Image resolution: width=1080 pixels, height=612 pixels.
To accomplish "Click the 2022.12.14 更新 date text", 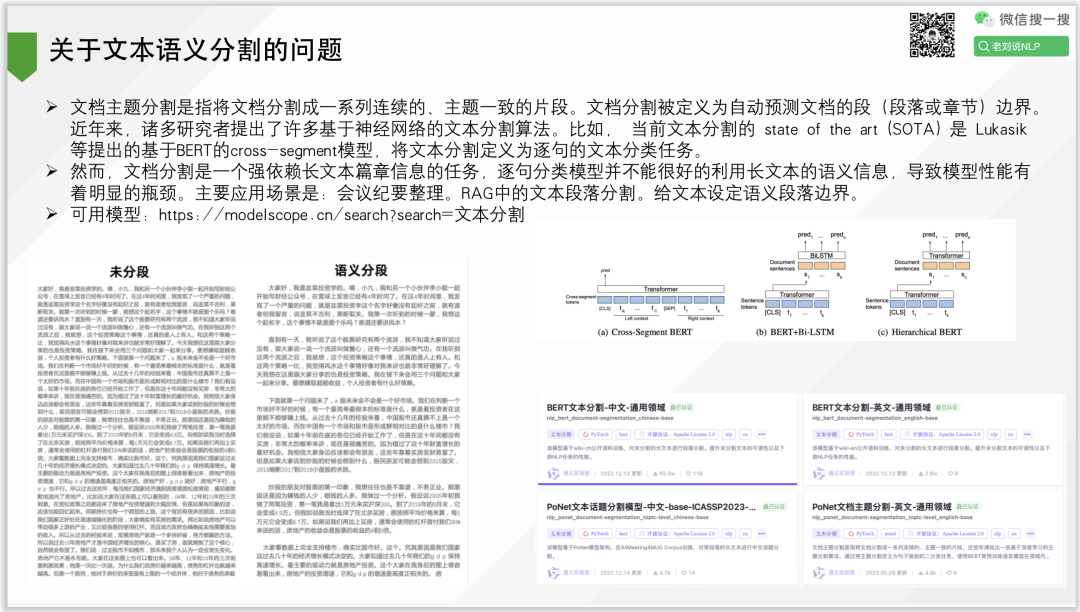I will tap(621, 573).
